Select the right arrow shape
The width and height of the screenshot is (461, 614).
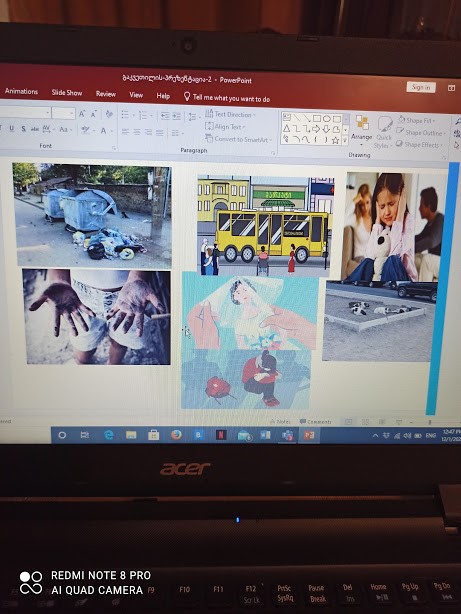316,129
